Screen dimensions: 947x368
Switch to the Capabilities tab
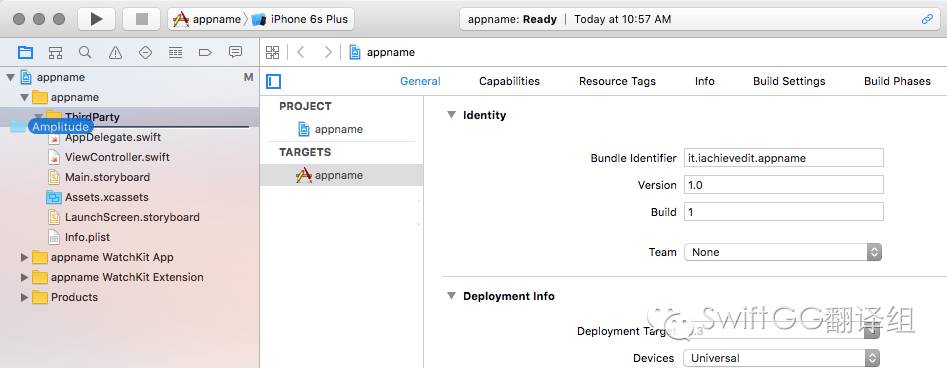click(x=509, y=81)
